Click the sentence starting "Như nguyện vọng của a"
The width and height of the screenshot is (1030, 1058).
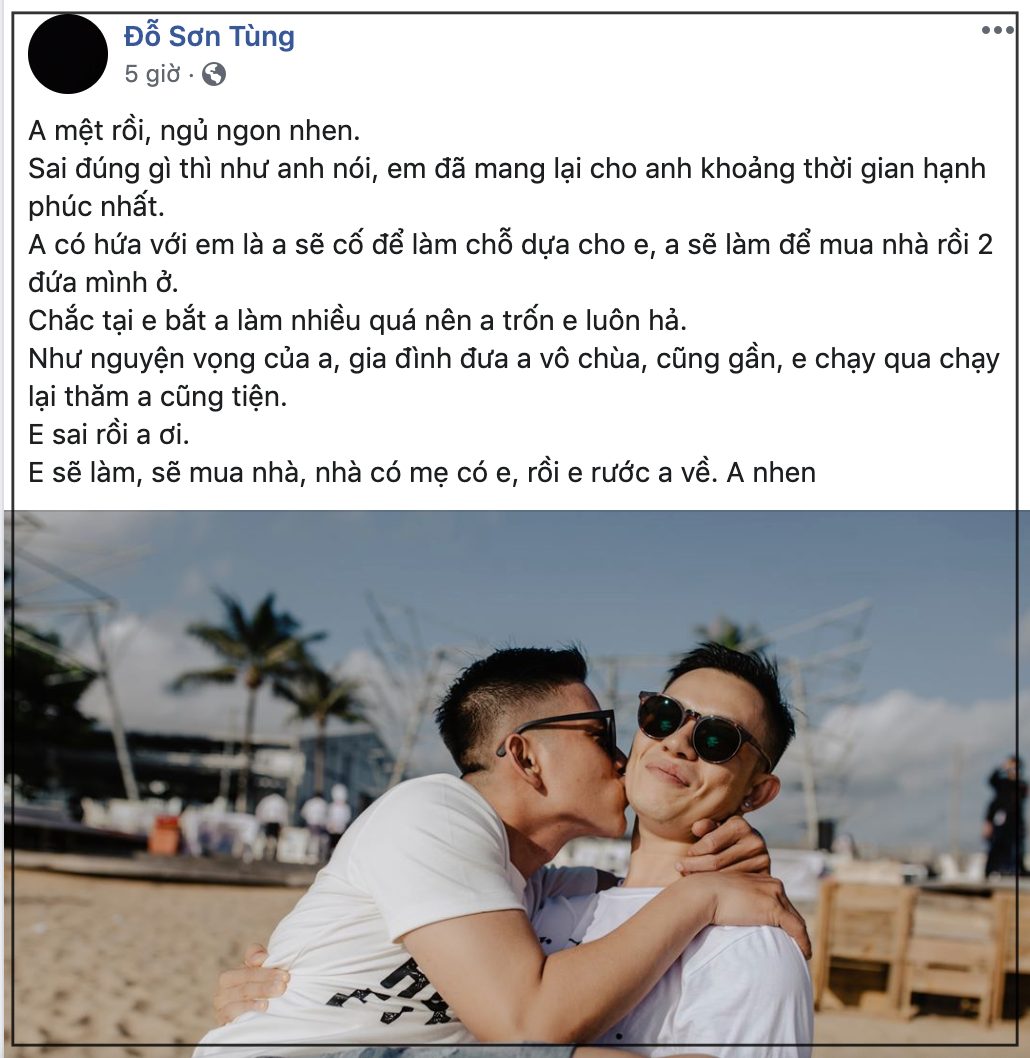tap(514, 378)
